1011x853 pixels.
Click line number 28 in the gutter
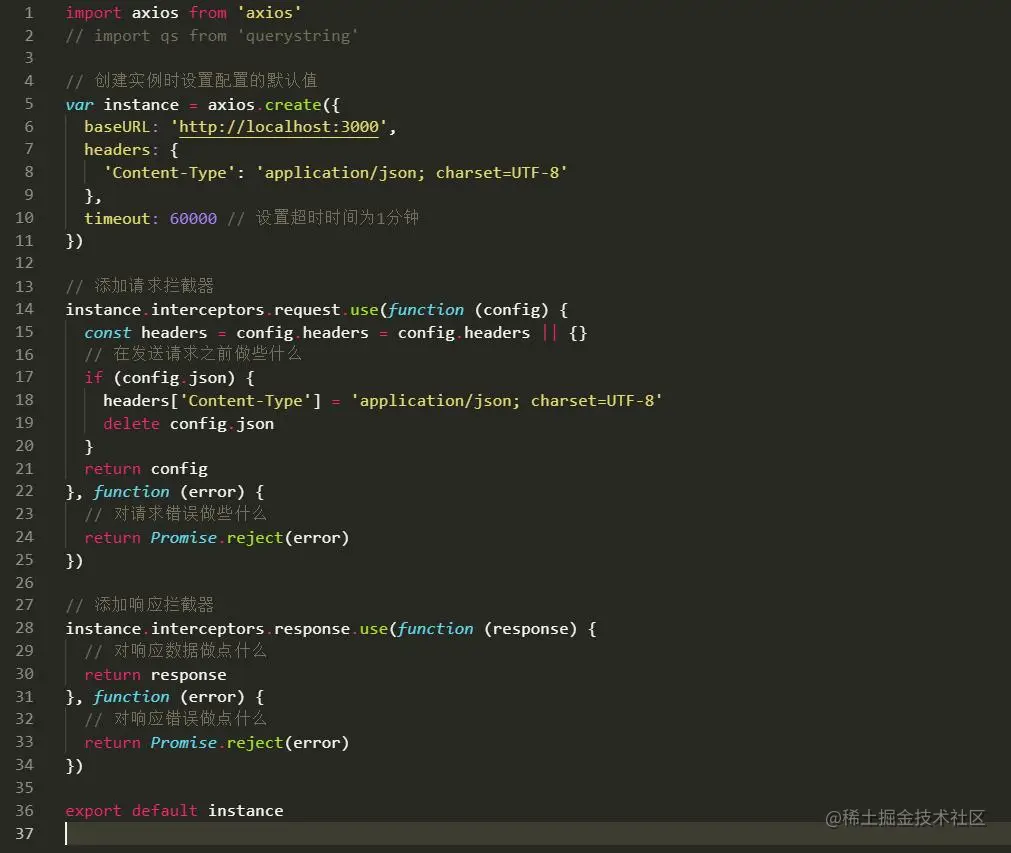25,628
